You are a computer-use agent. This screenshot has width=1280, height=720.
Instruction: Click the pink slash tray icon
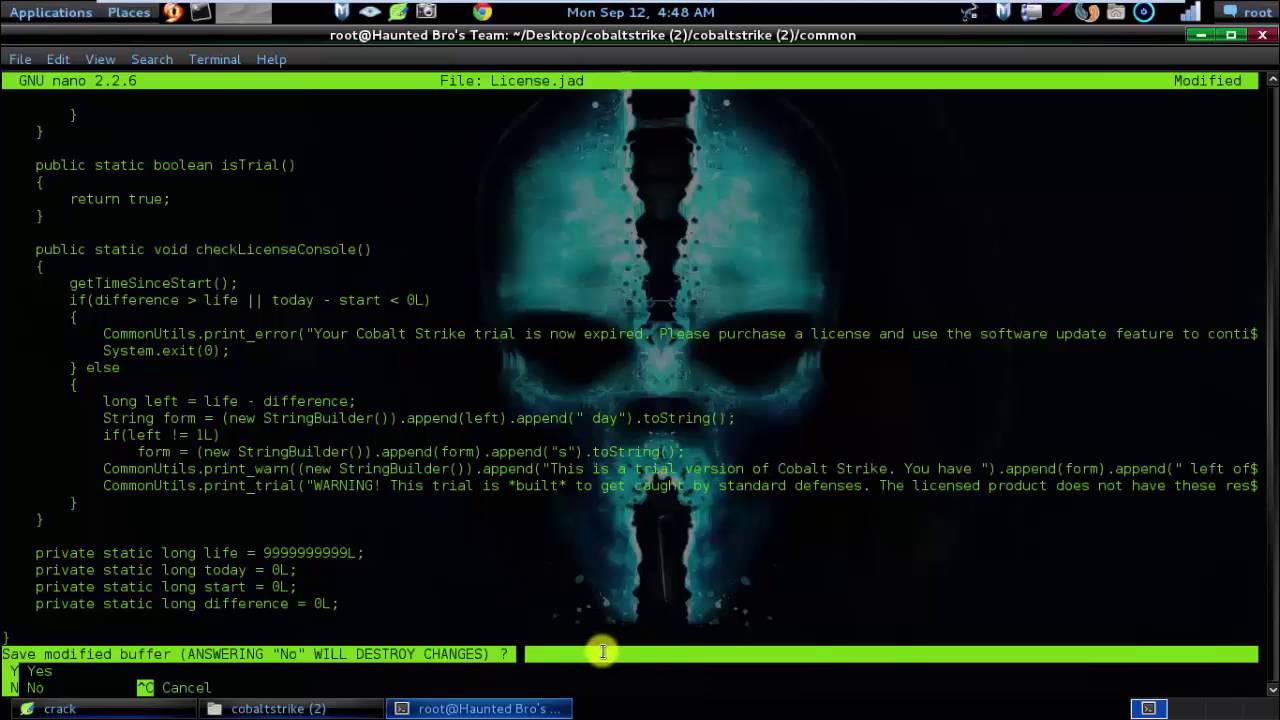tap(1060, 12)
